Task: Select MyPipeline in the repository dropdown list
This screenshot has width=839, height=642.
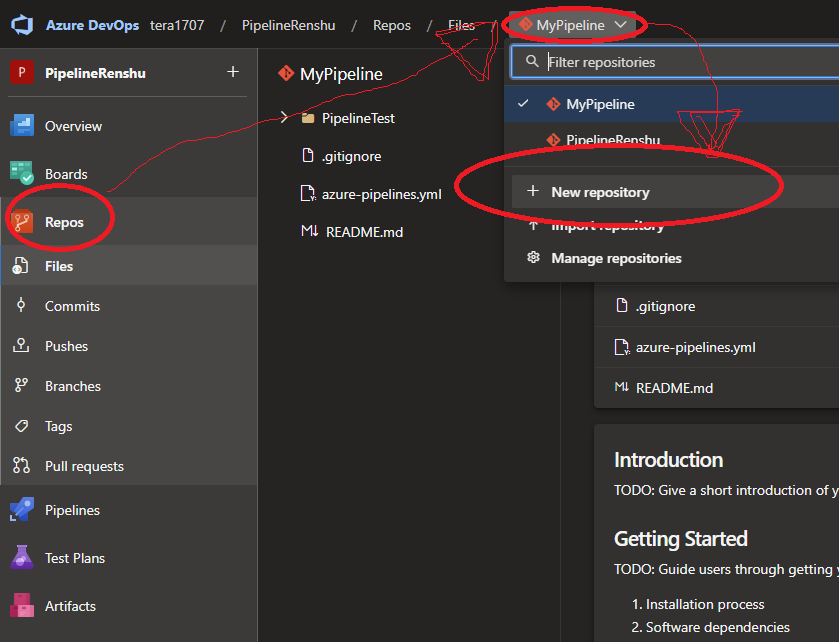Action: 672,104
